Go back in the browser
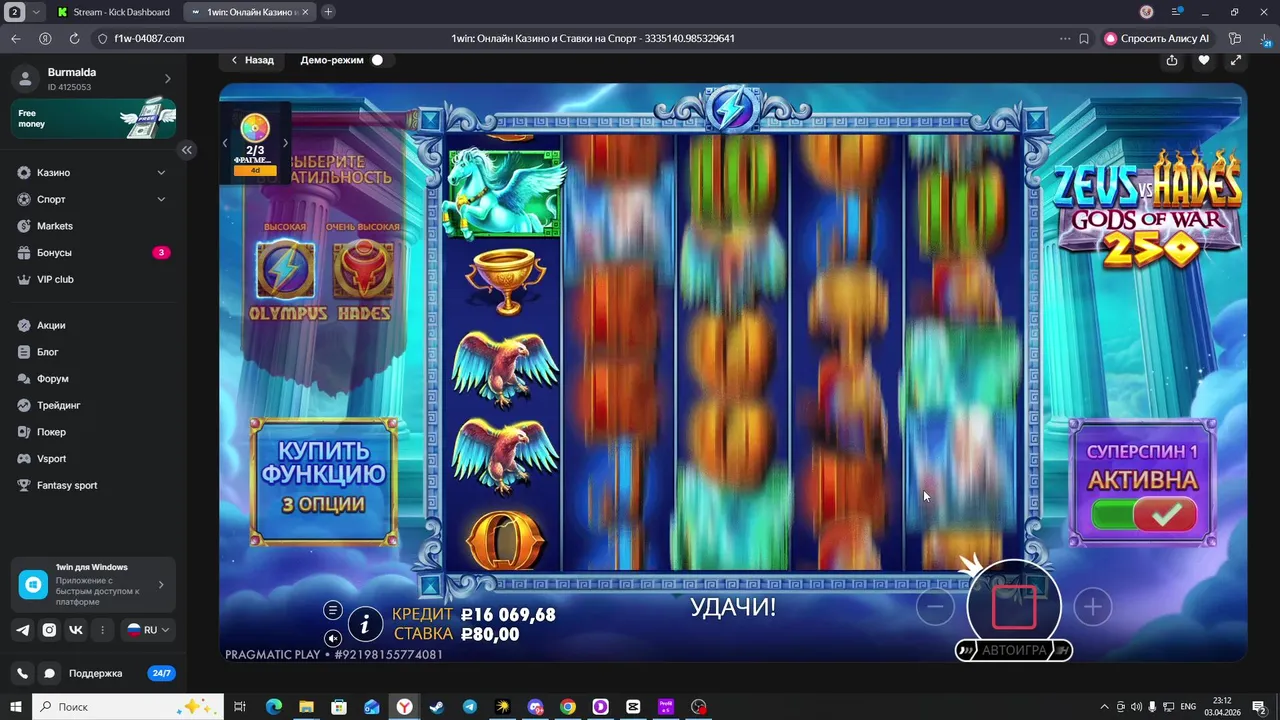 pyautogui.click(x=15, y=38)
